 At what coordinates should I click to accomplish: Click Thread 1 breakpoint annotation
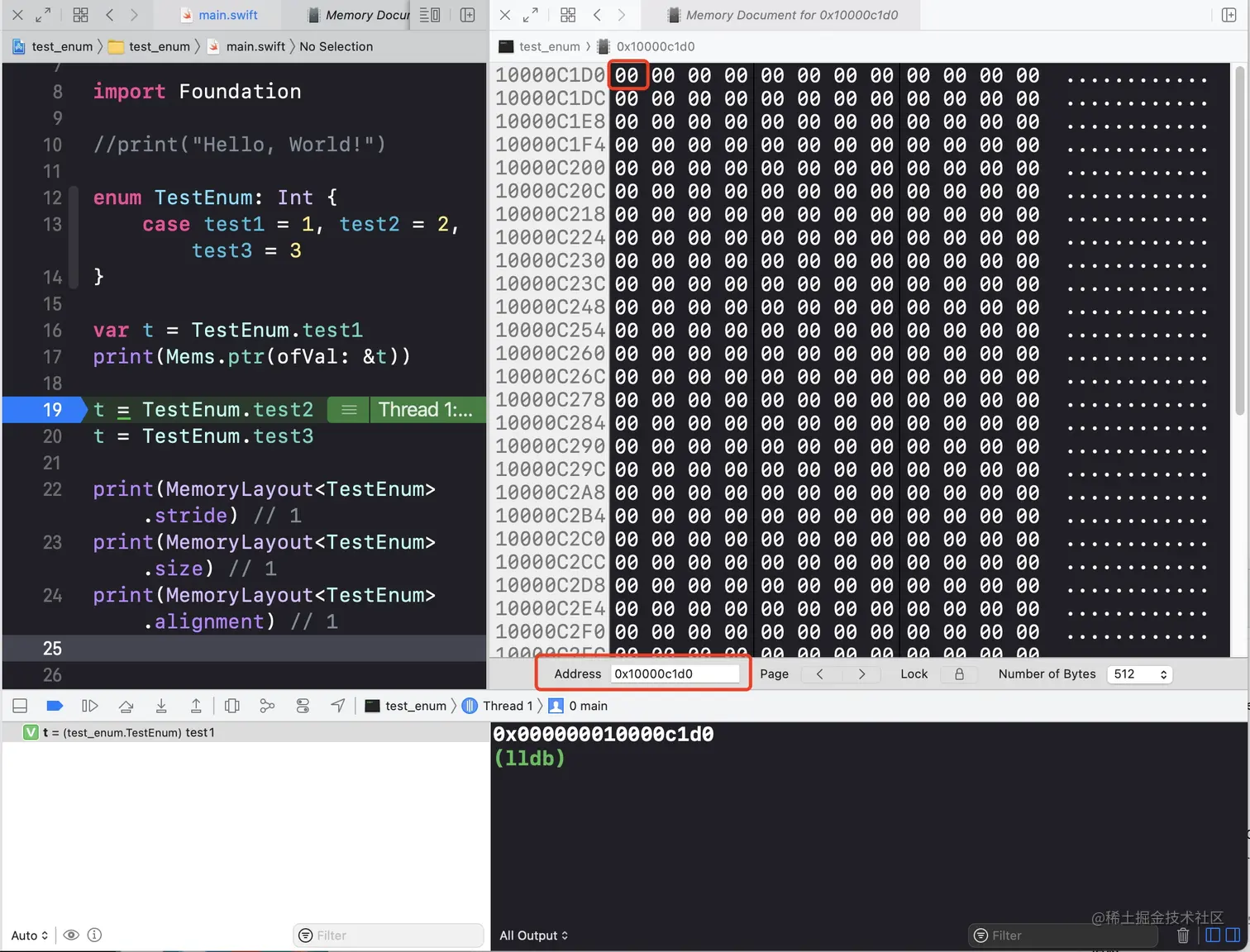click(427, 410)
